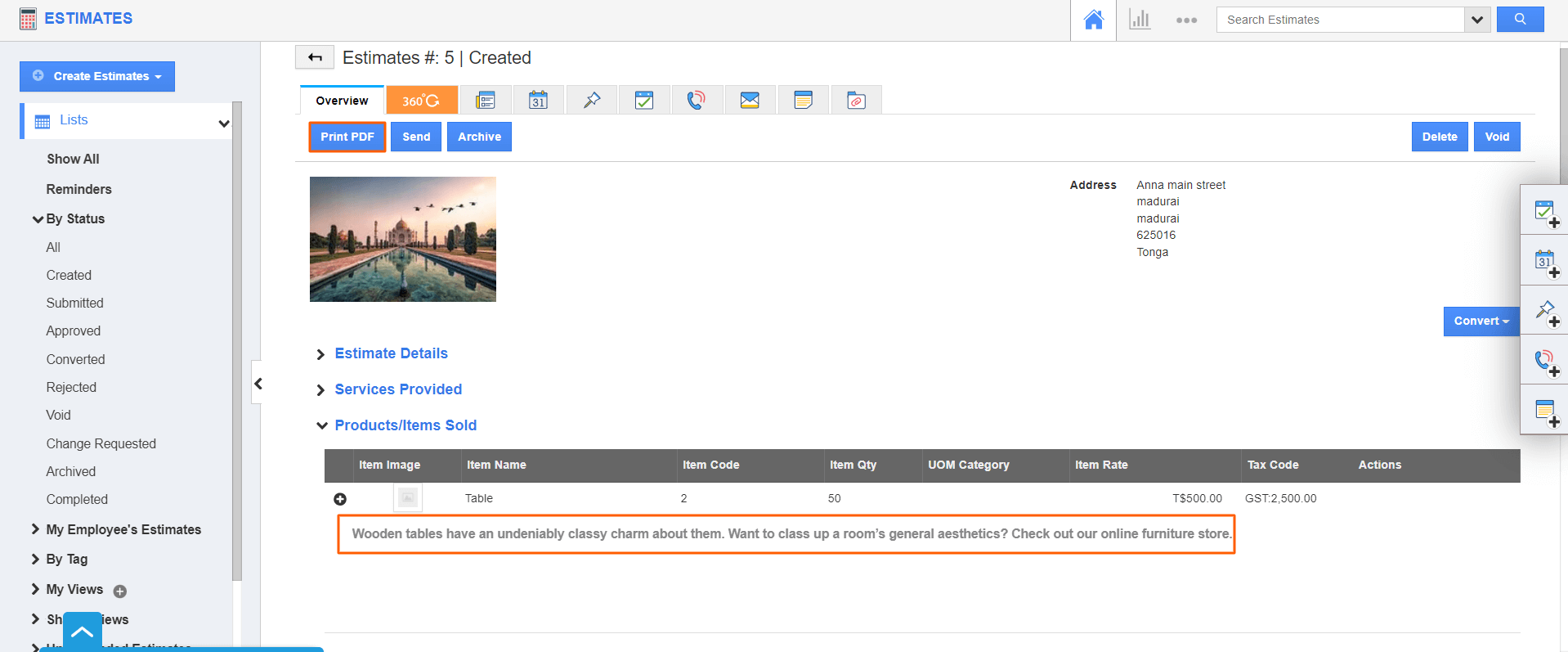Image resolution: width=1568 pixels, height=652 pixels.
Task: Open Reminders in the sidebar
Action: (78, 189)
